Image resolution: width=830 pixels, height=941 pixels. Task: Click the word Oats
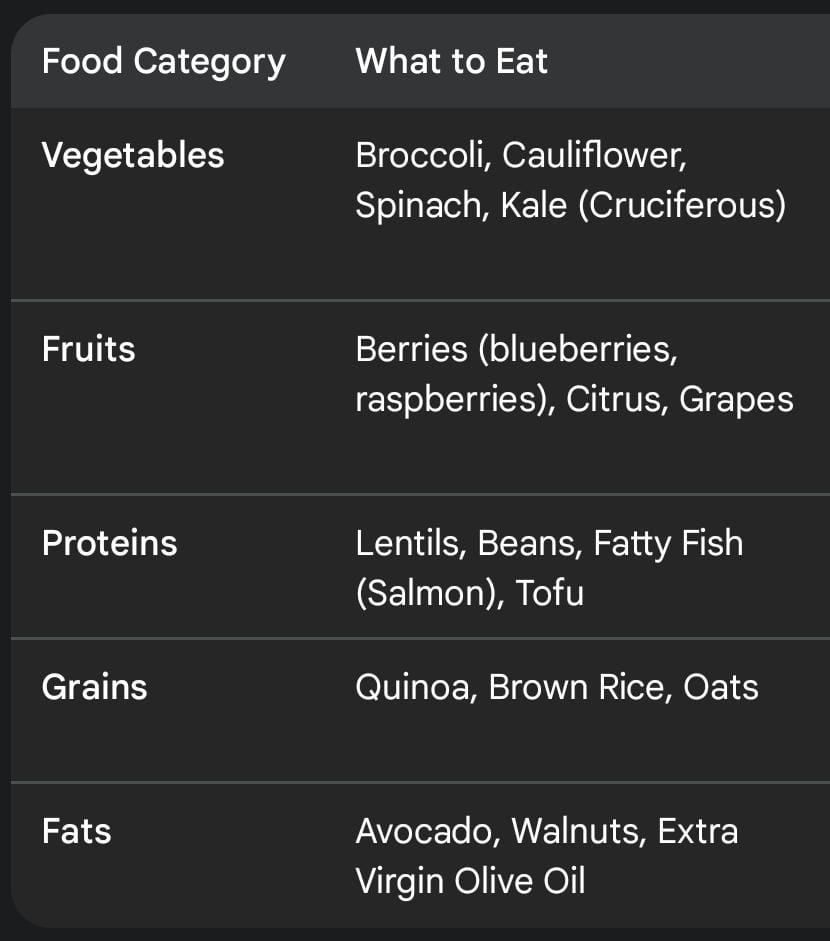coord(721,688)
